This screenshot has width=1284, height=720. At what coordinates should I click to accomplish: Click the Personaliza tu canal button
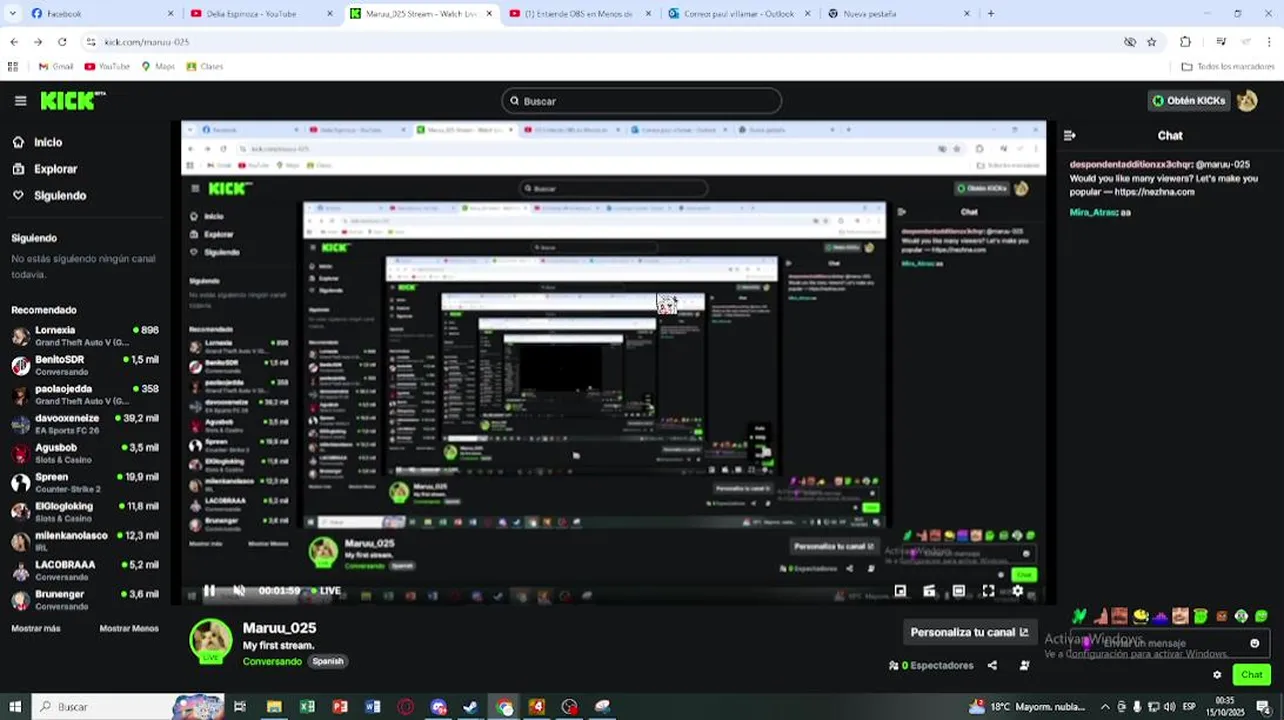(969, 632)
